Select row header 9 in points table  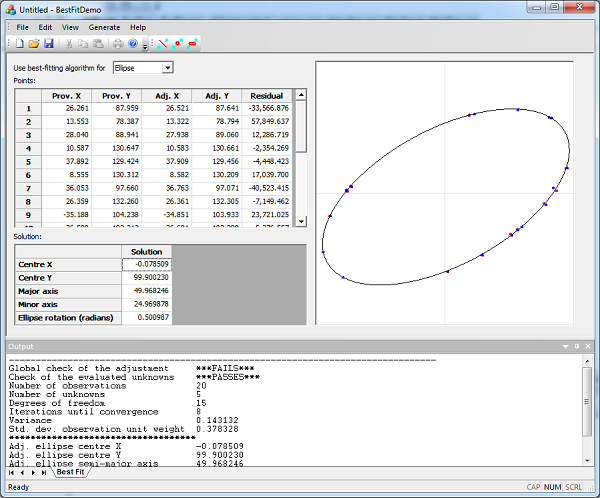28,215
